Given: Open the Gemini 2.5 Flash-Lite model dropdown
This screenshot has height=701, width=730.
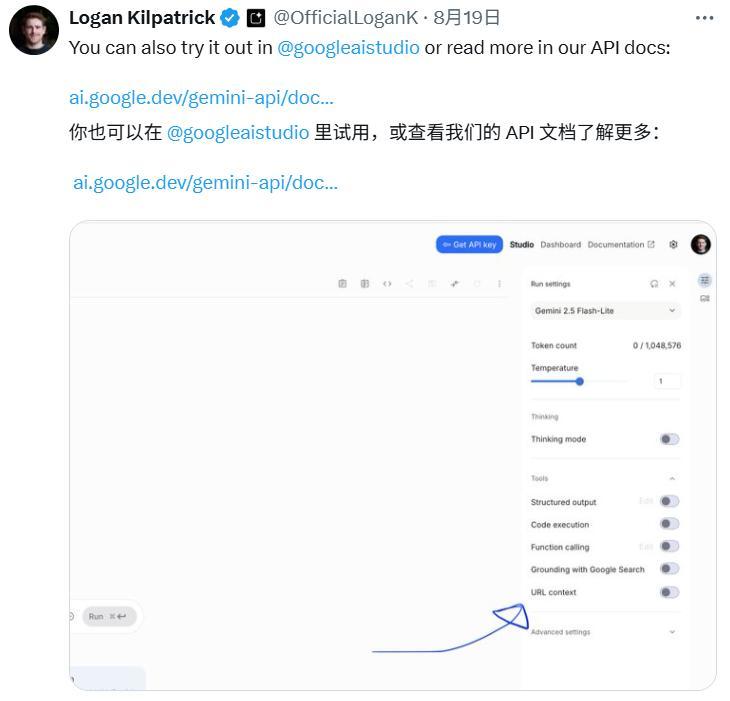Looking at the screenshot, I should 606,310.
